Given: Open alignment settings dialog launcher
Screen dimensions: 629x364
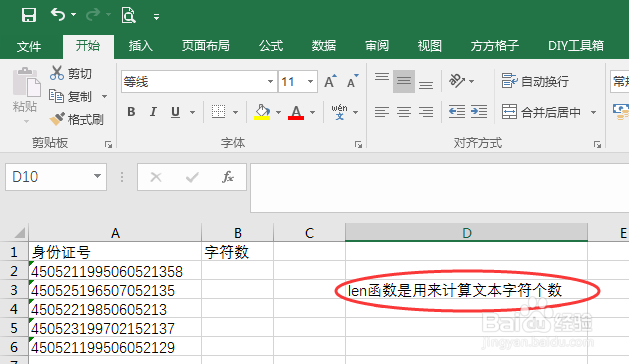Looking at the screenshot, I should [x=597, y=144].
